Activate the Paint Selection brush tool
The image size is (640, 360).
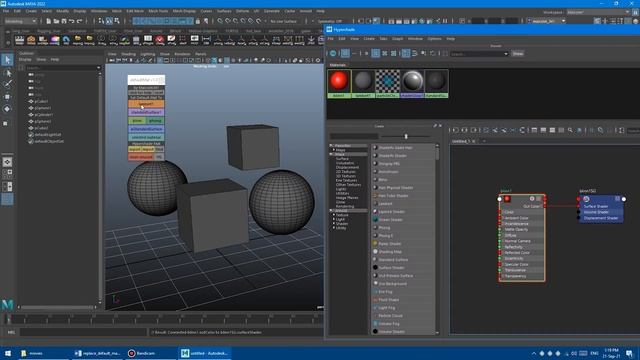7,84
